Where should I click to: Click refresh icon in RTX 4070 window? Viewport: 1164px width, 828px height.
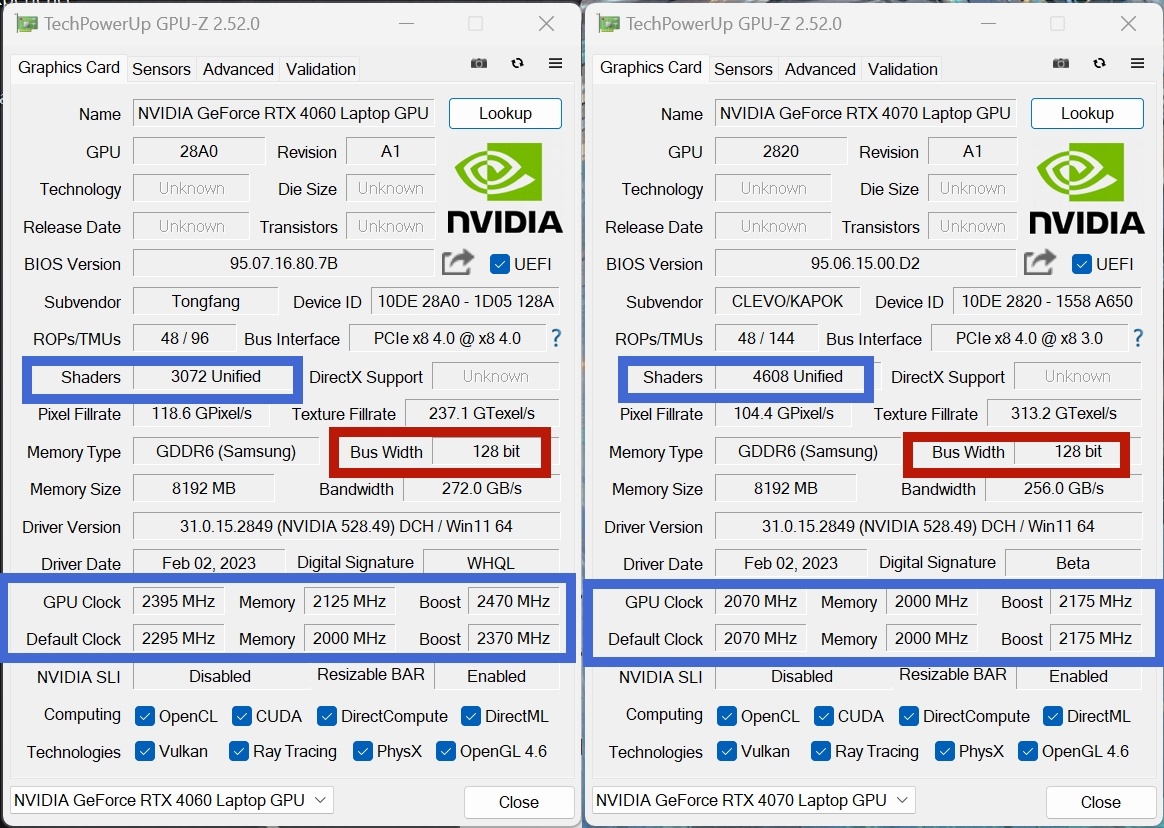tap(1099, 63)
